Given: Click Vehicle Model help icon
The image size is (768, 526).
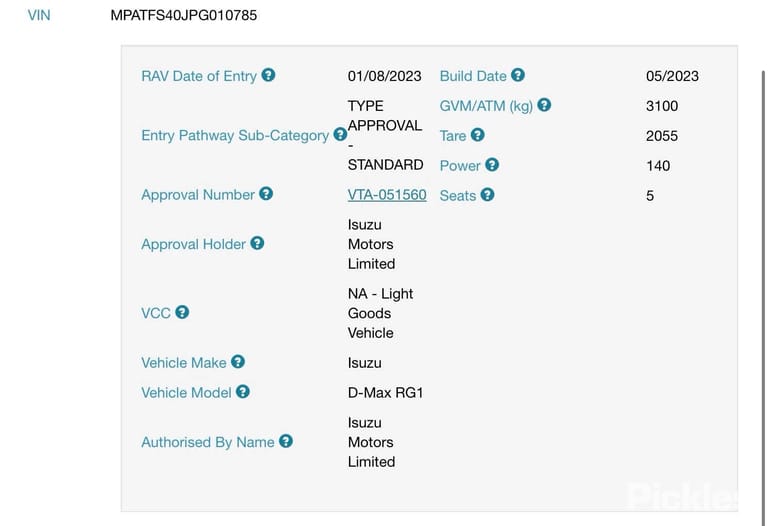Looking at the screenshot, I should click(x=243, y=391).
